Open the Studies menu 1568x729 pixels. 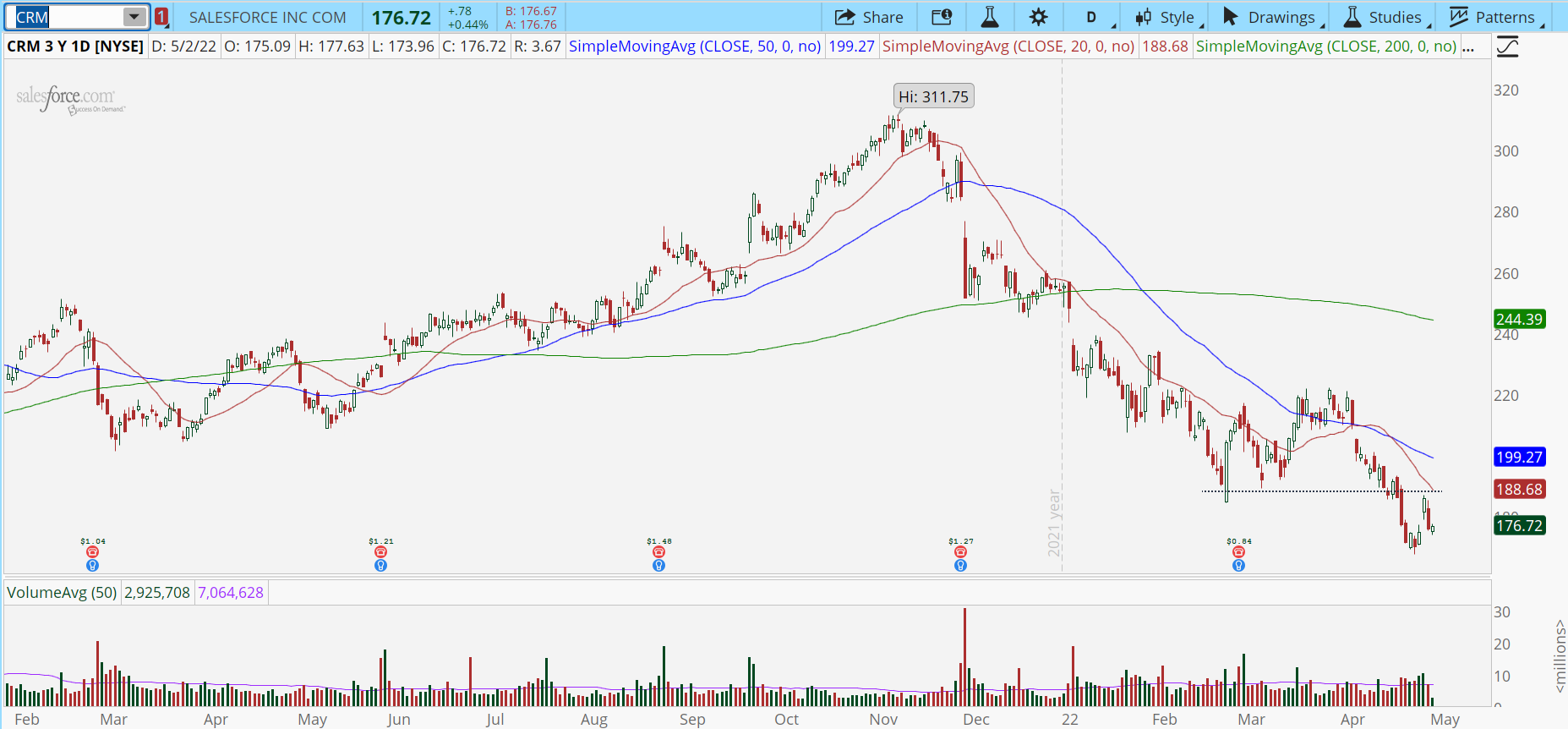[1384, 17]
